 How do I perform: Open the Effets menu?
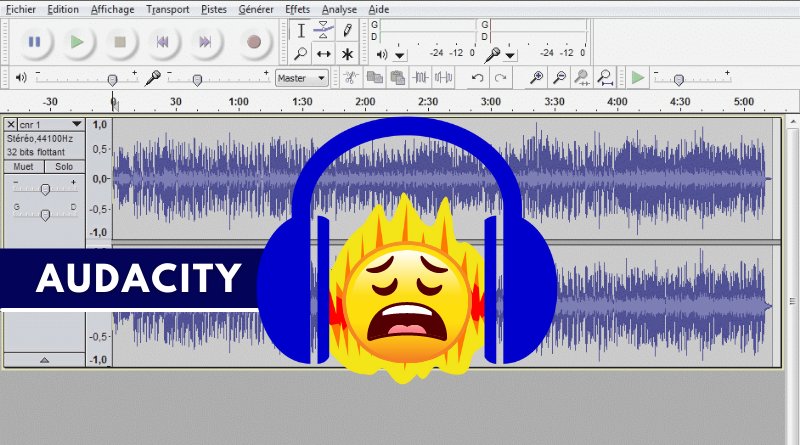pyautogui.click(x=297, y=9)
